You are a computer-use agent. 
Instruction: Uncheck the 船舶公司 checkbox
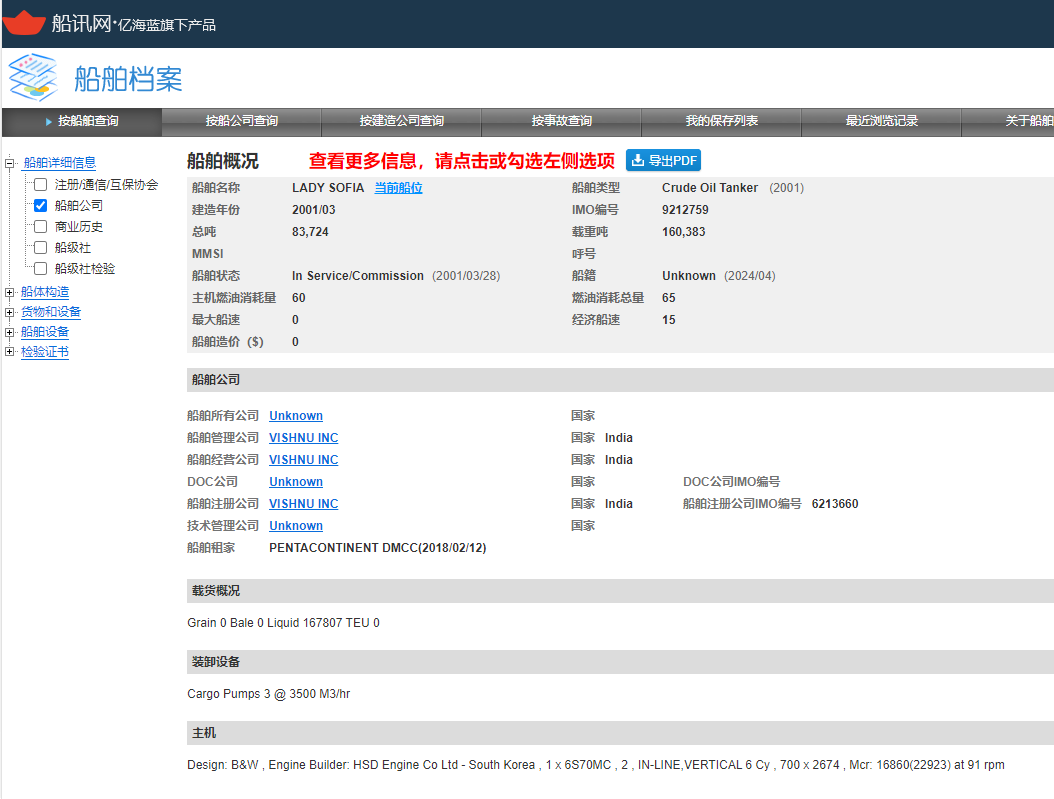[40, 205]
